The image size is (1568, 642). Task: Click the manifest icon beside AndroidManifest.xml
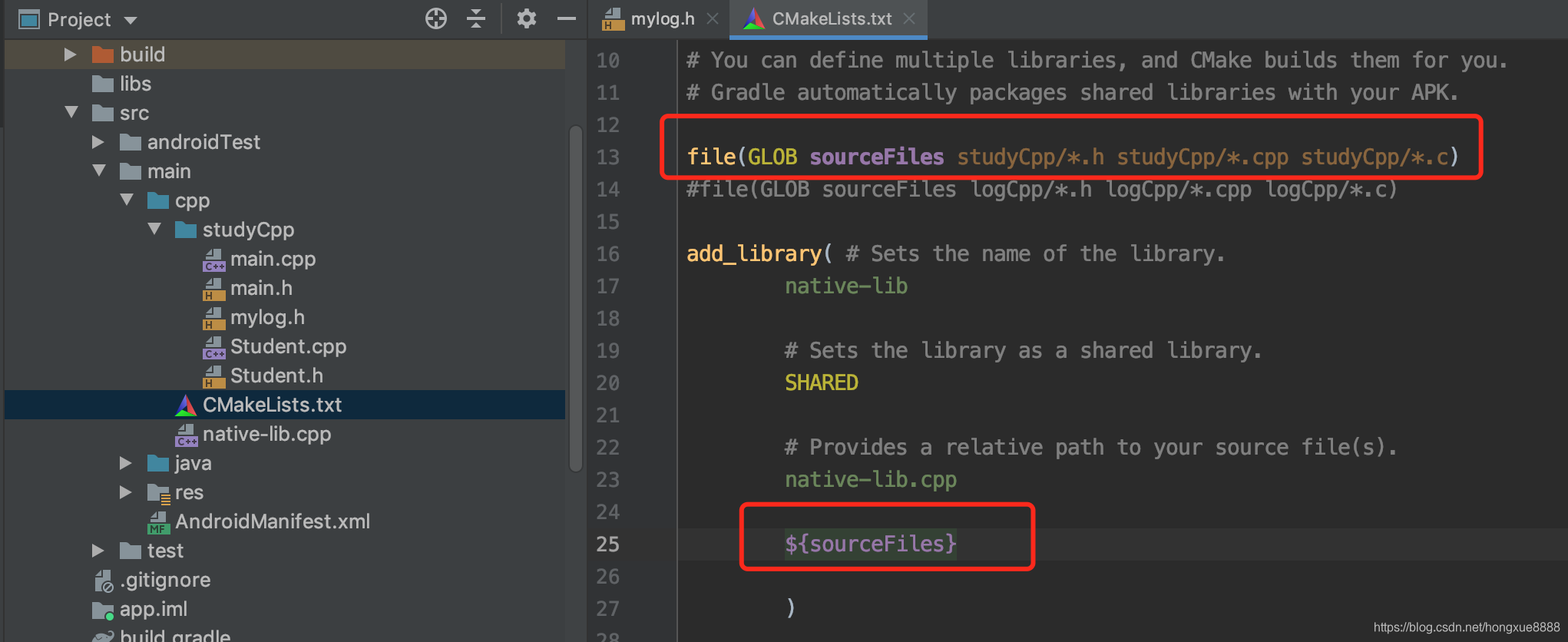pyautogui.click(x=158, y=522)
